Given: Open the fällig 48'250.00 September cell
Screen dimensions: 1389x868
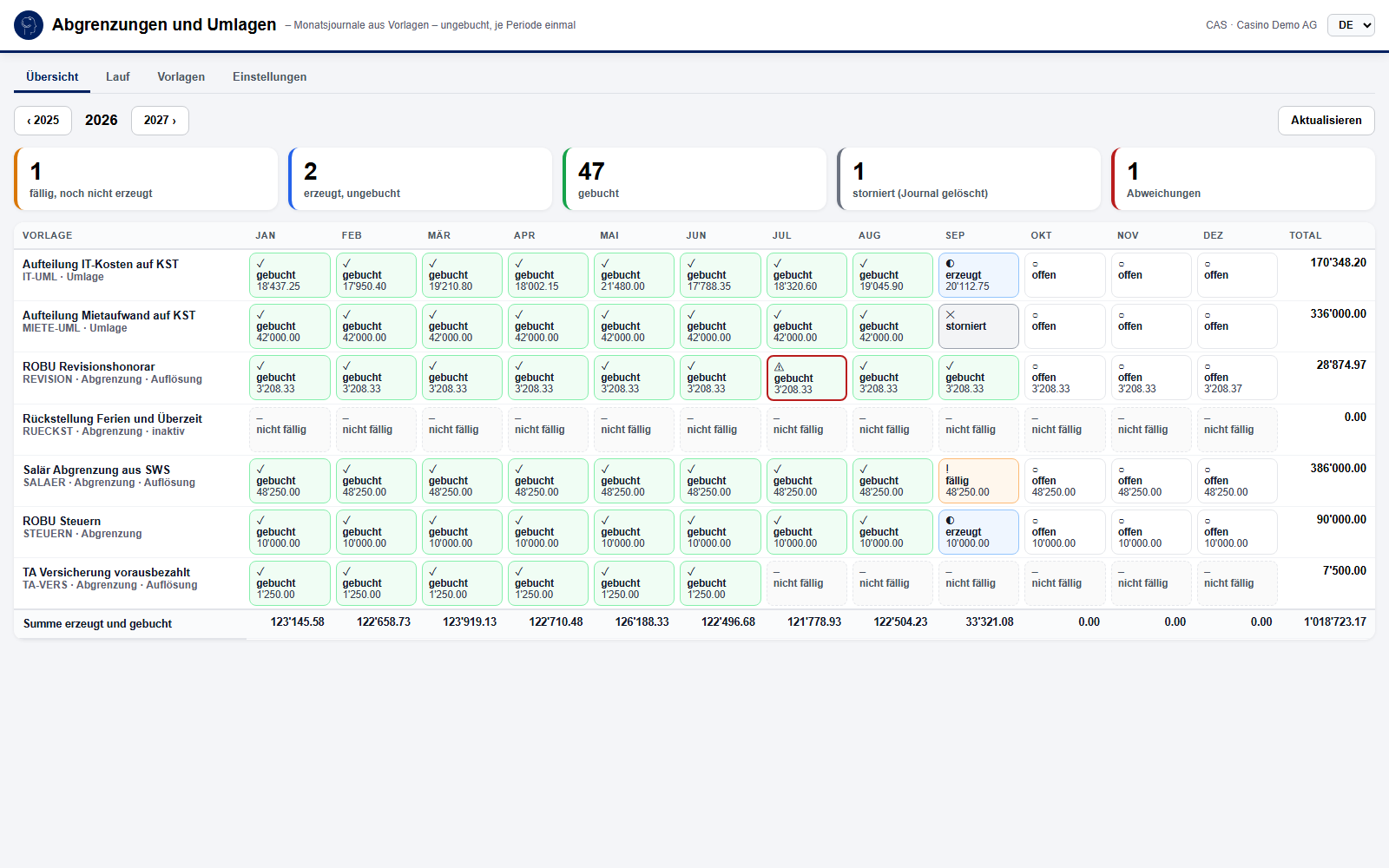Looking at the screenshot, I should click(978, 481).
